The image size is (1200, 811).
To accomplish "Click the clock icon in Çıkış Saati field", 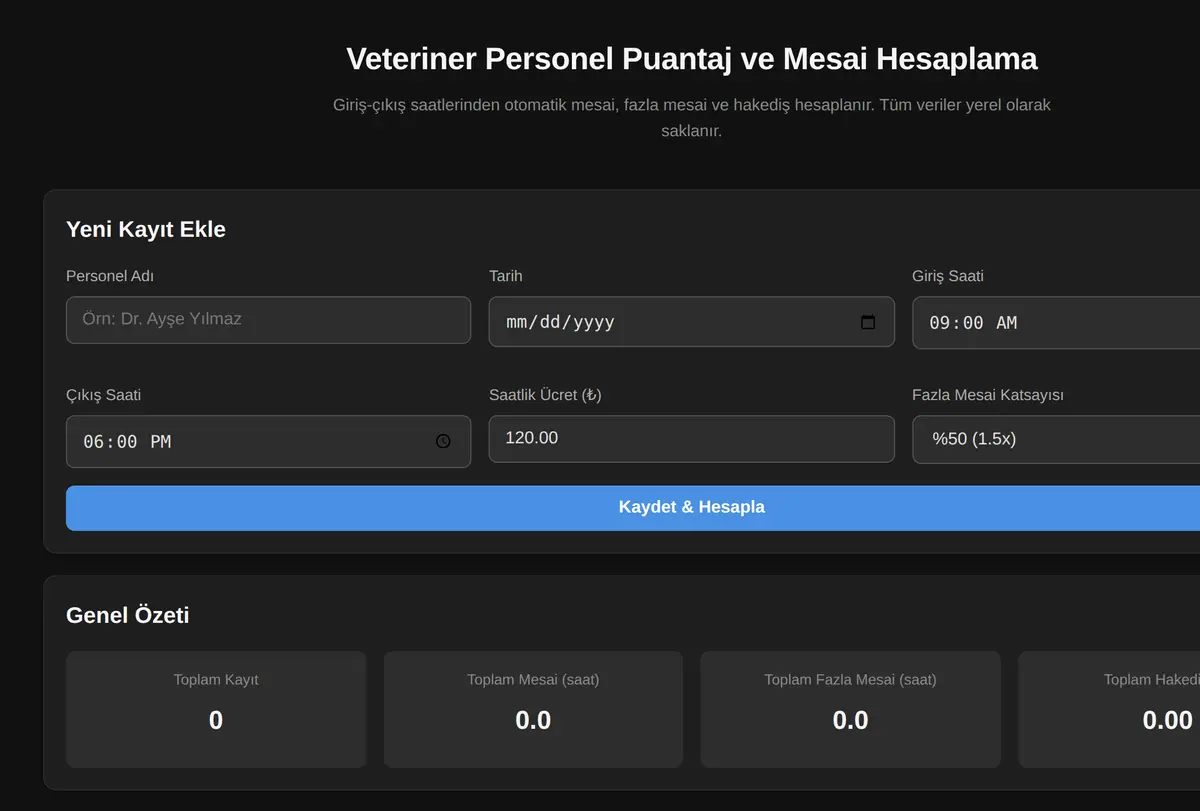I will [x=443, y=441].
